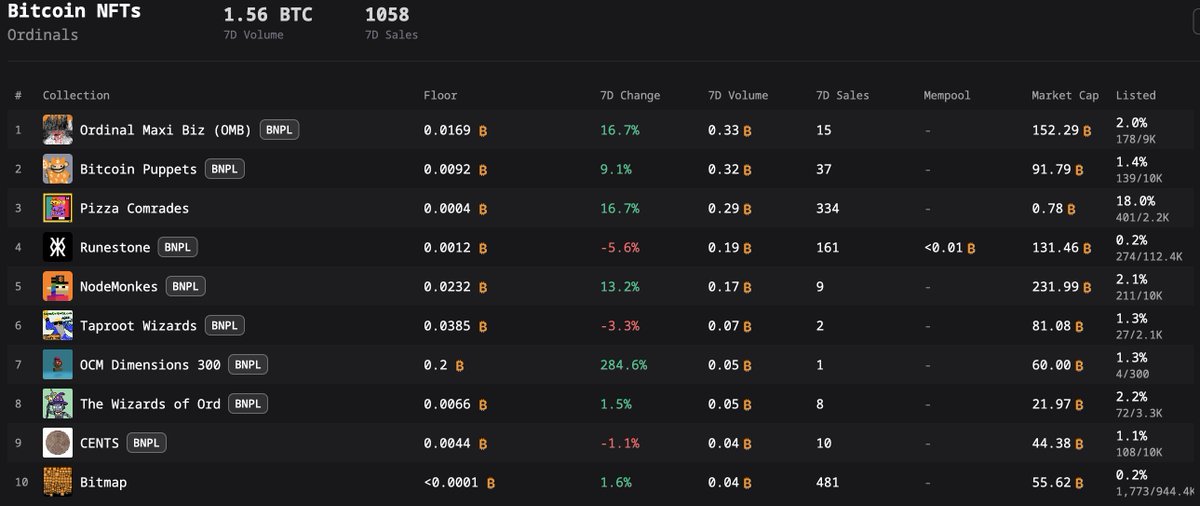Click the Bitcoin NFTs page heading
This screenshot has height=506, width=1200.
click(x=74, y=12)
